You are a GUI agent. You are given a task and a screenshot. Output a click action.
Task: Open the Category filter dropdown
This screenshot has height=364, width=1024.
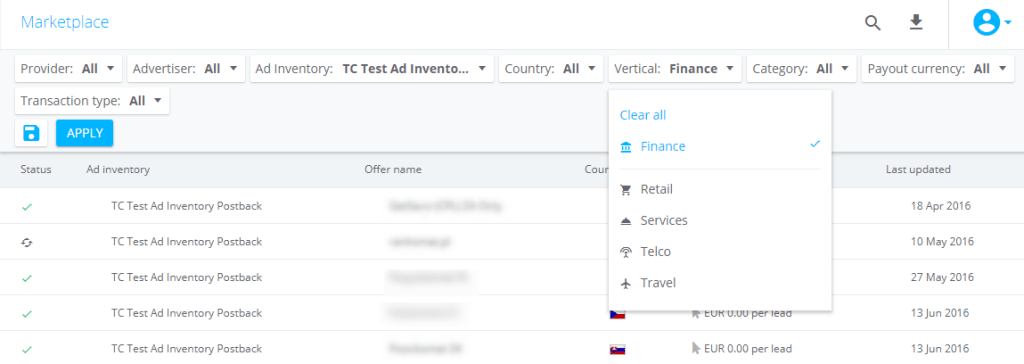801,69
